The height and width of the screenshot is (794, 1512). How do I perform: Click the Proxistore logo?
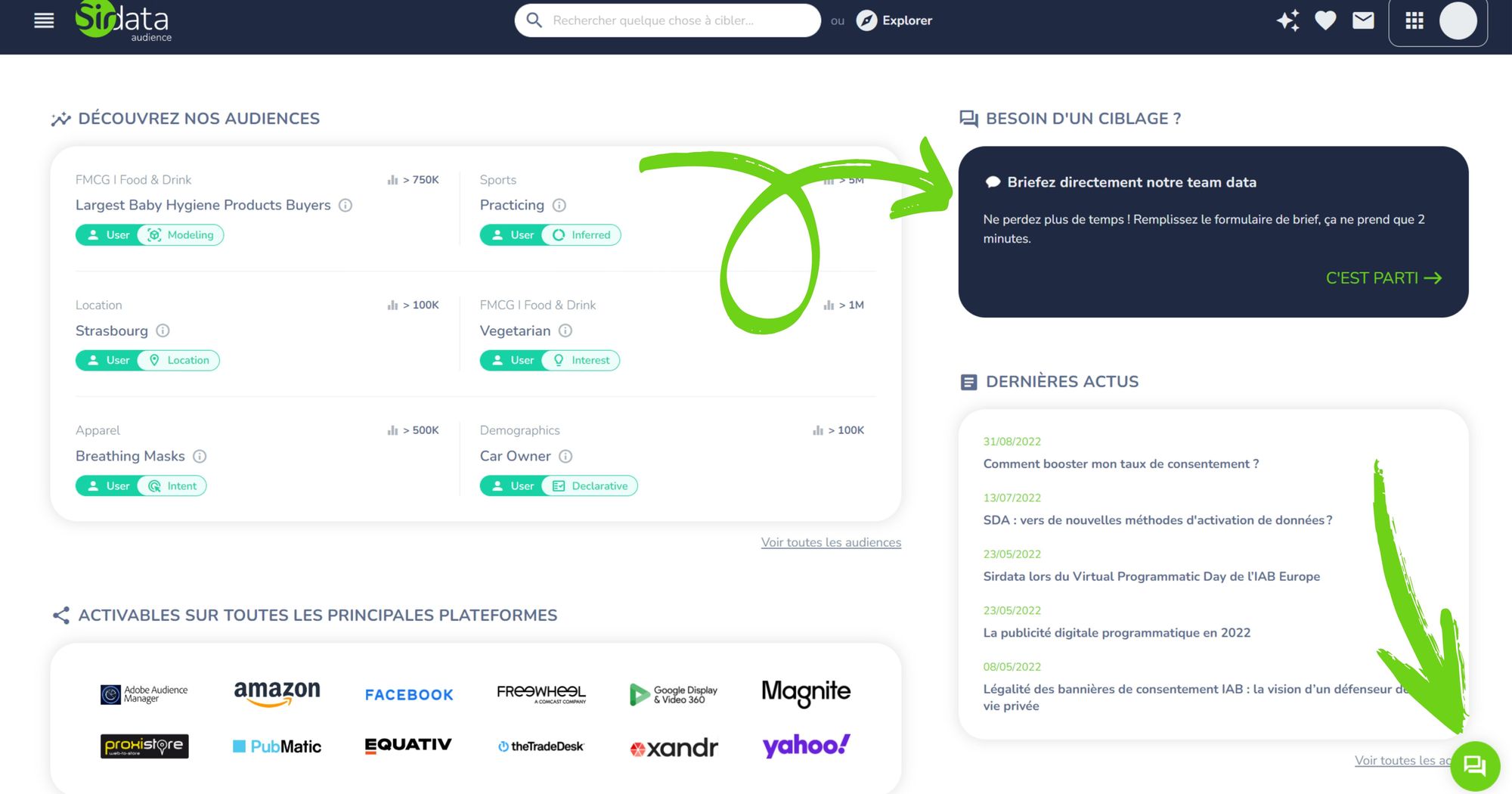click(x=144, y=746)
